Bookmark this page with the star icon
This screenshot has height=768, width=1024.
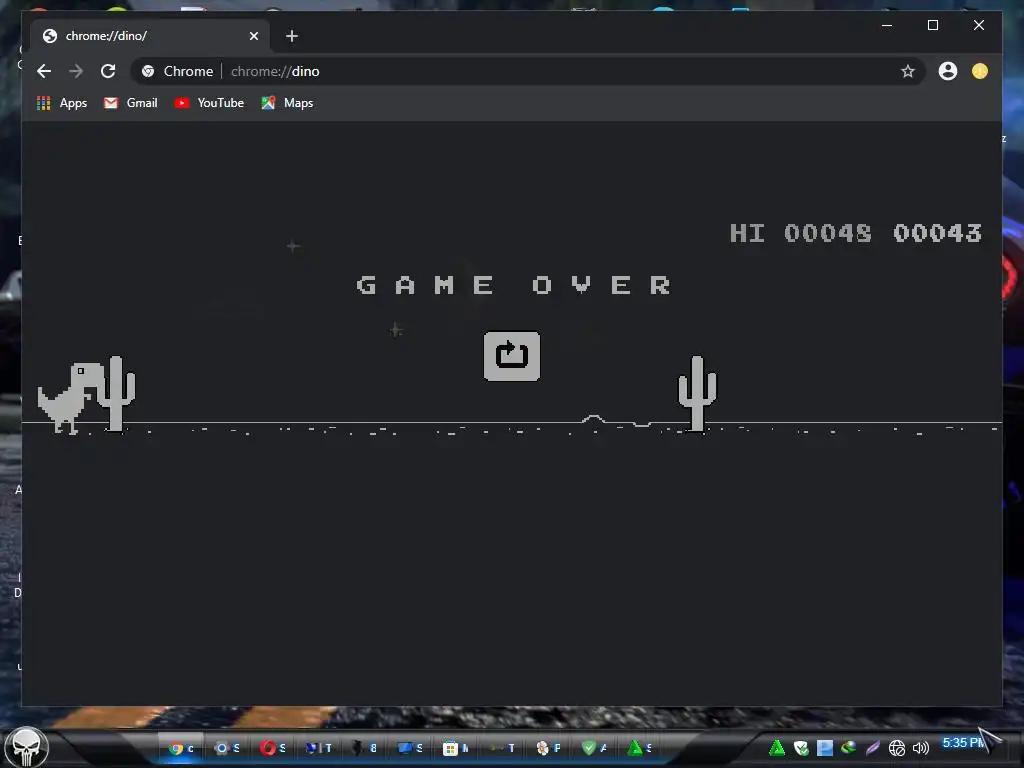coord(907,71)
